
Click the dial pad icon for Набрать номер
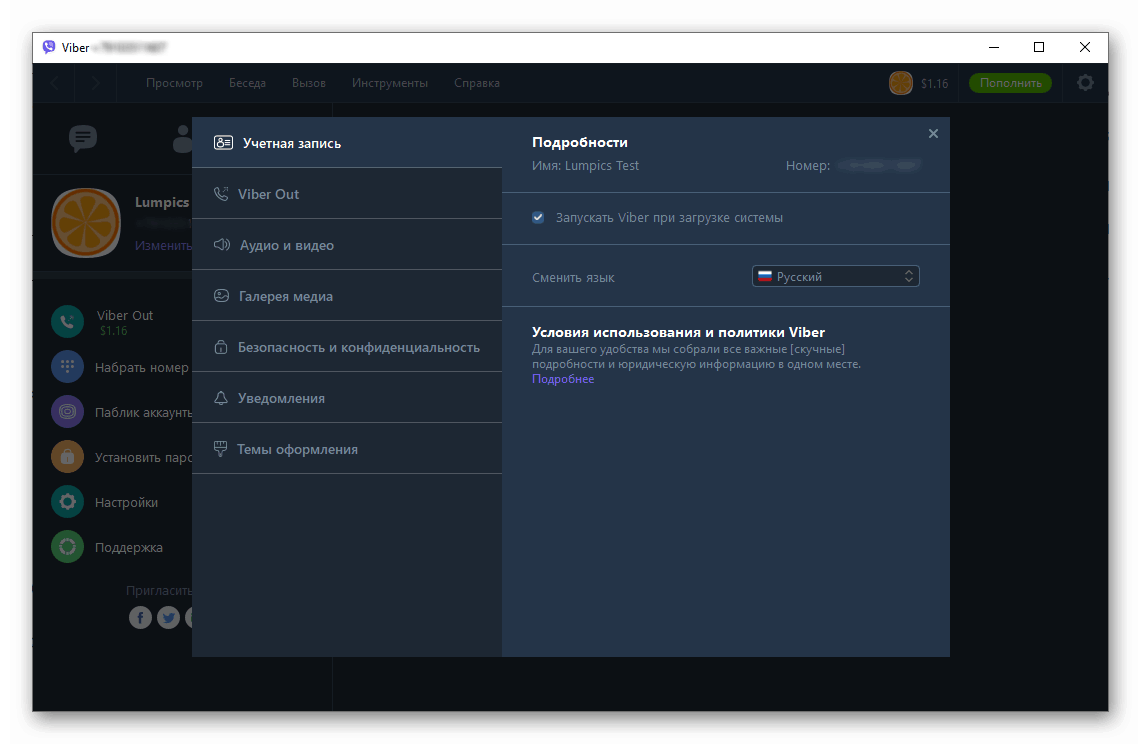67,367
